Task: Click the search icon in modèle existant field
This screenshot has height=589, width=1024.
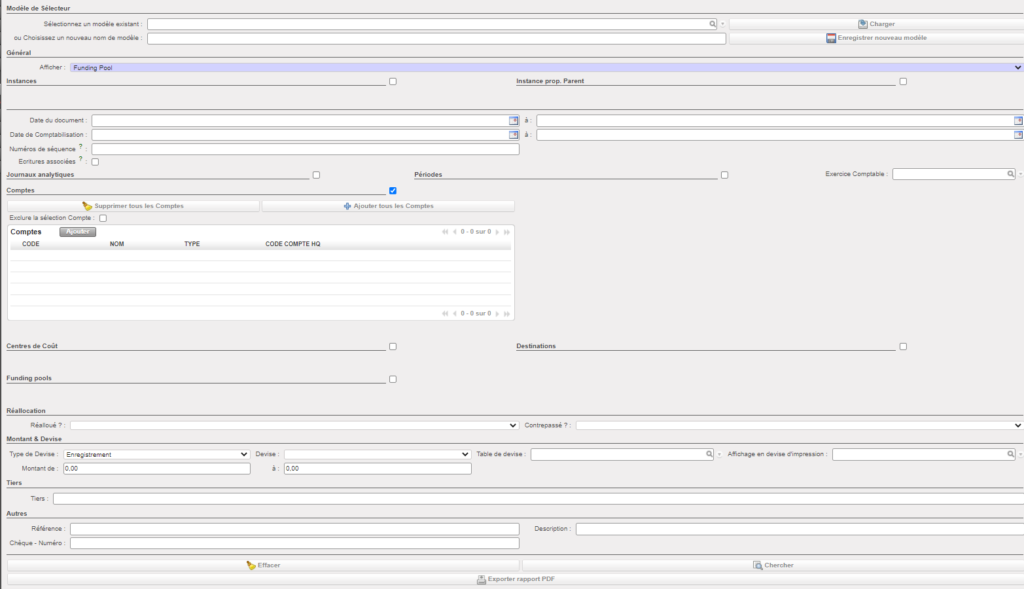Action: click(711, 23)
